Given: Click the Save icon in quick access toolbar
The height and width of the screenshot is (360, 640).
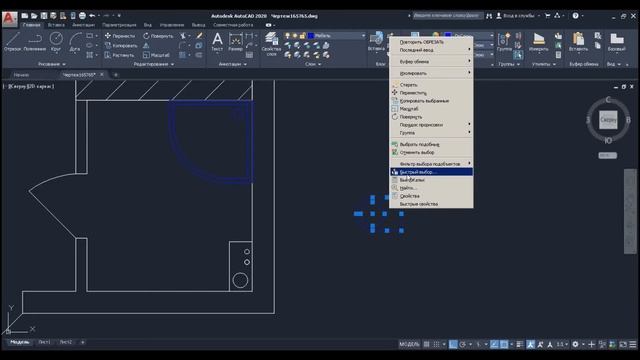Looking at the screenshot, I should (x=44, y=16).
